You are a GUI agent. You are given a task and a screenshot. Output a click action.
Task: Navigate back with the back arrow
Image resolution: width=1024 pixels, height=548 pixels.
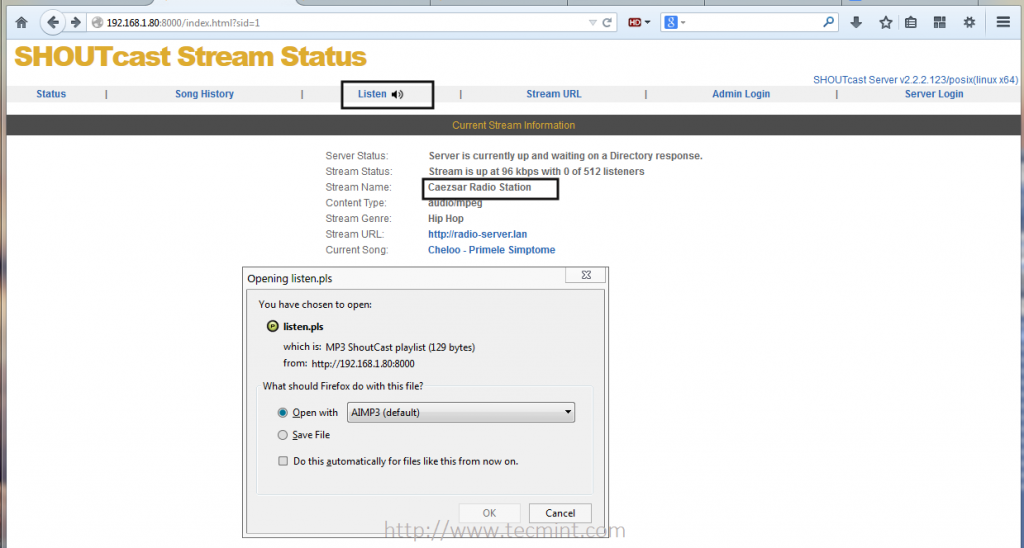[x=52, y=23]
